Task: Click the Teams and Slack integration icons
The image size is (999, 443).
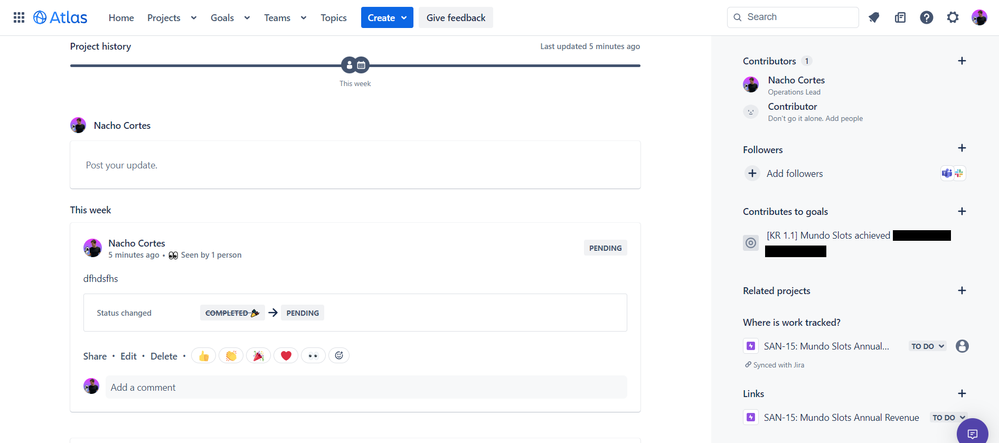Action: 953,173
